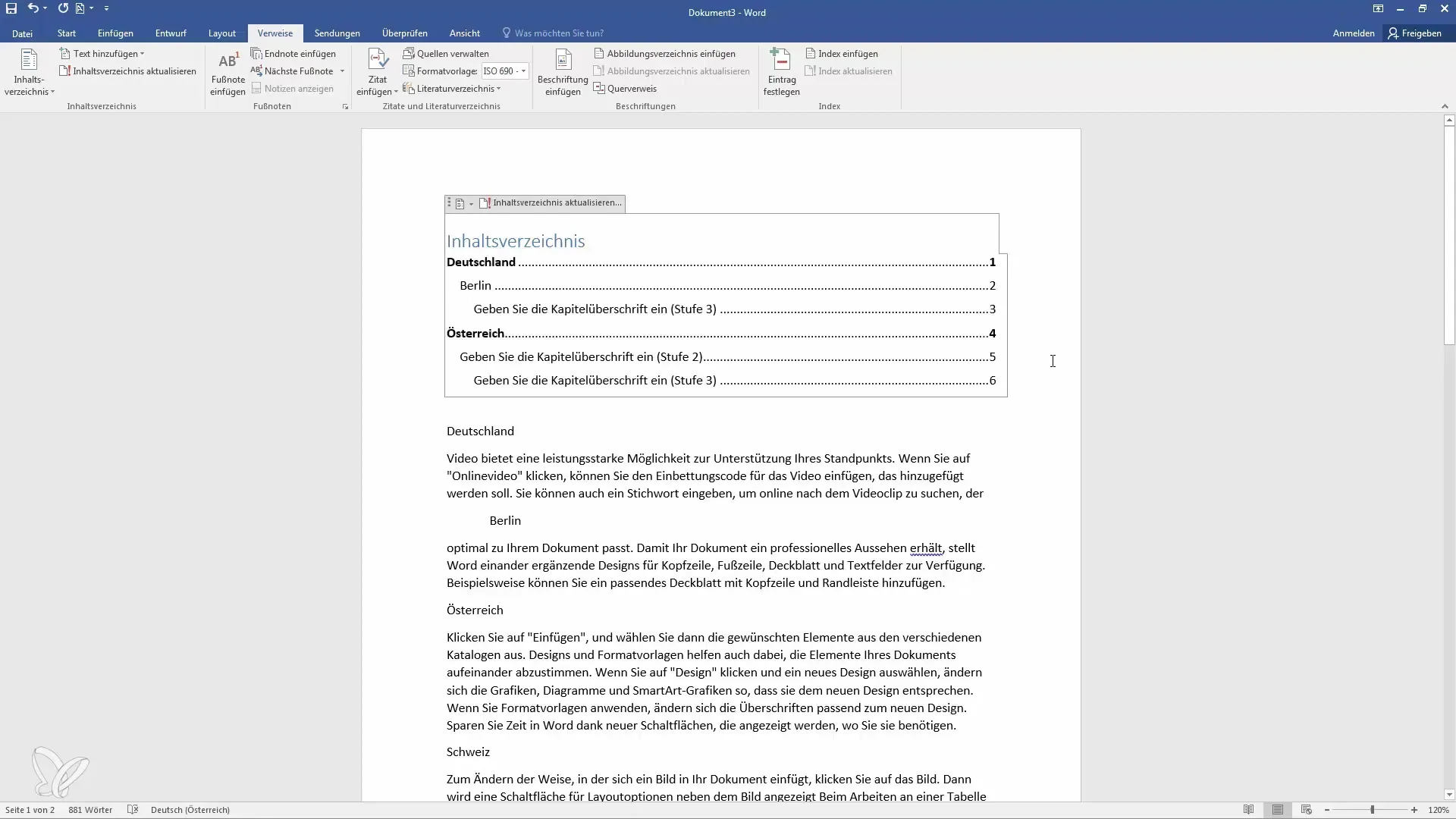
Task: Click the vertical scrollbar down arrow
Action: coord(1449,795)
